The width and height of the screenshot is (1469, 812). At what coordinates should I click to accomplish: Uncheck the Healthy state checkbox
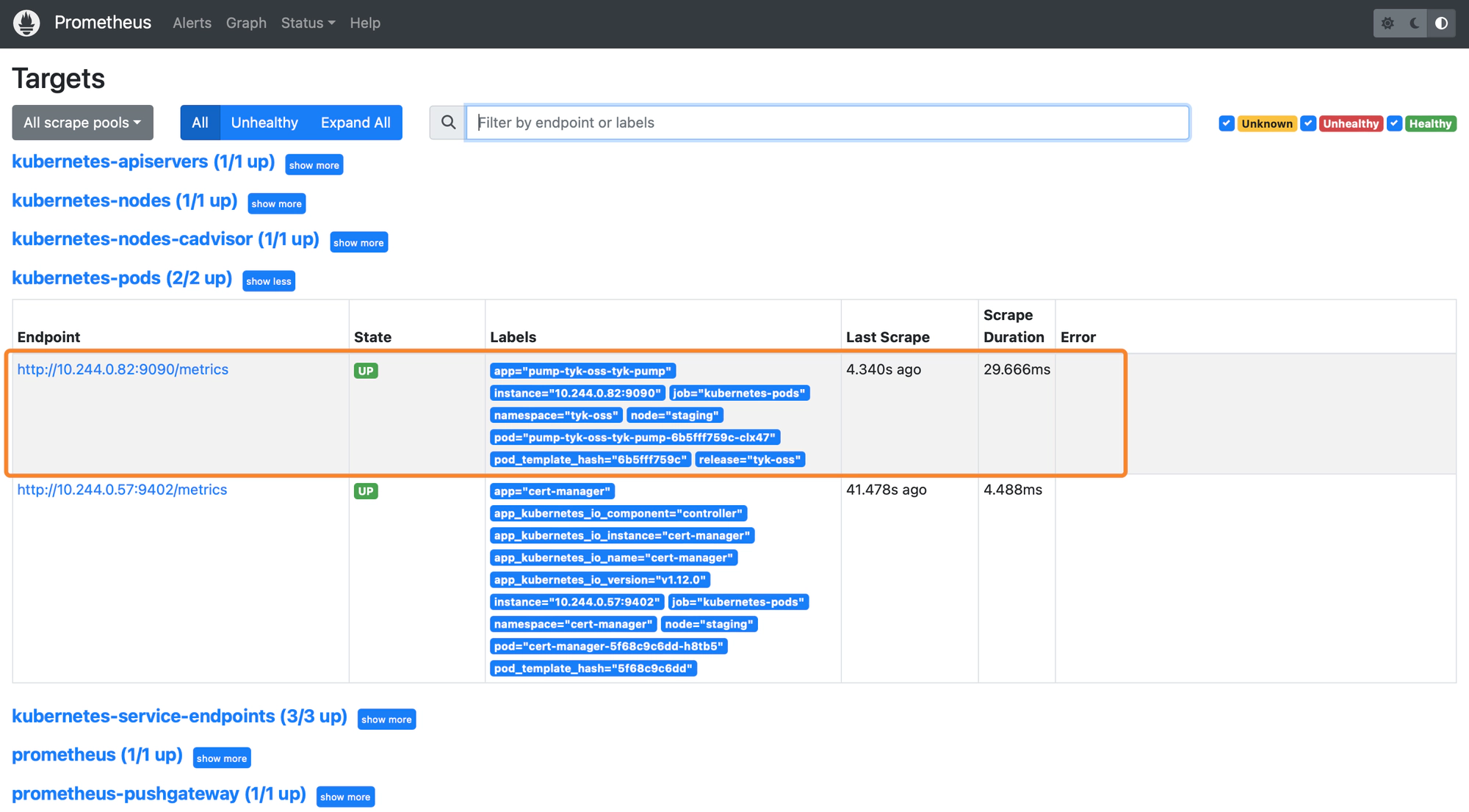(1394, 123)
